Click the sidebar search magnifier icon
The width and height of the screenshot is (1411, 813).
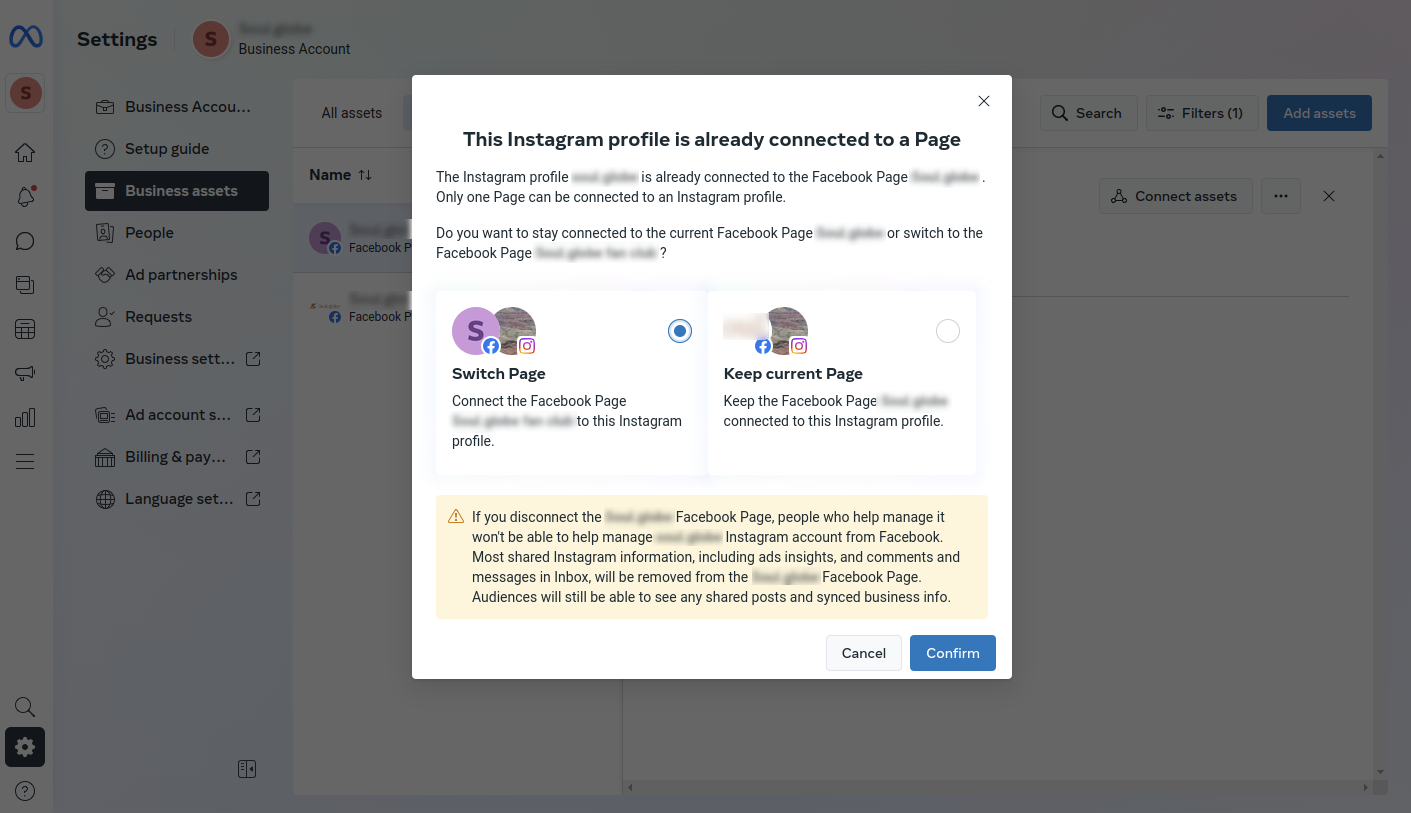(x=25, y=707)
